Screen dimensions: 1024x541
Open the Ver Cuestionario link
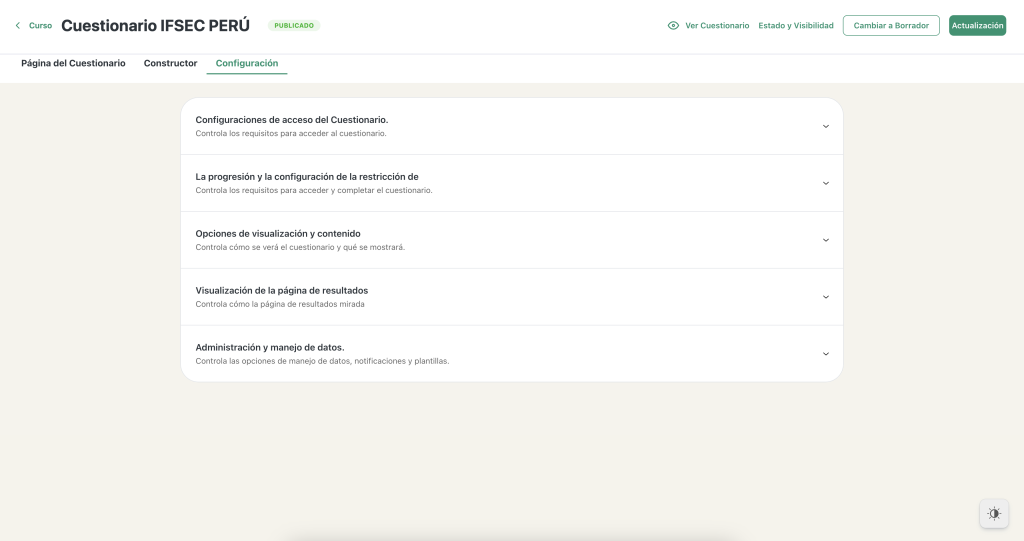point(717,25)
